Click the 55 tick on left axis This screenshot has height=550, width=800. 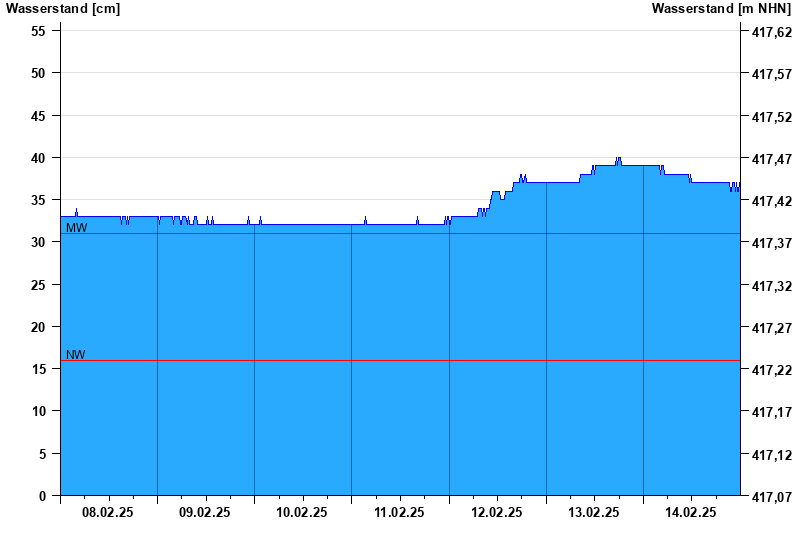39,31
